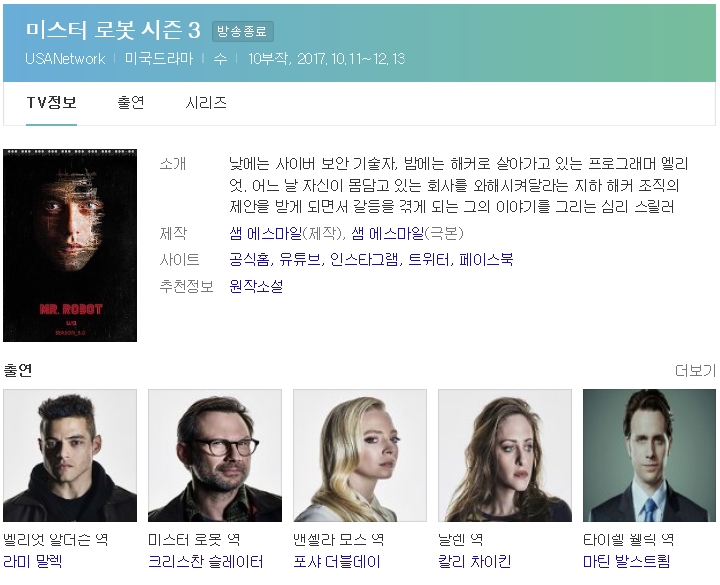720x585 pixels.
Task: Open the 원작소설 recommendation link
Action: pyautogui.click(x=256, y=287)
